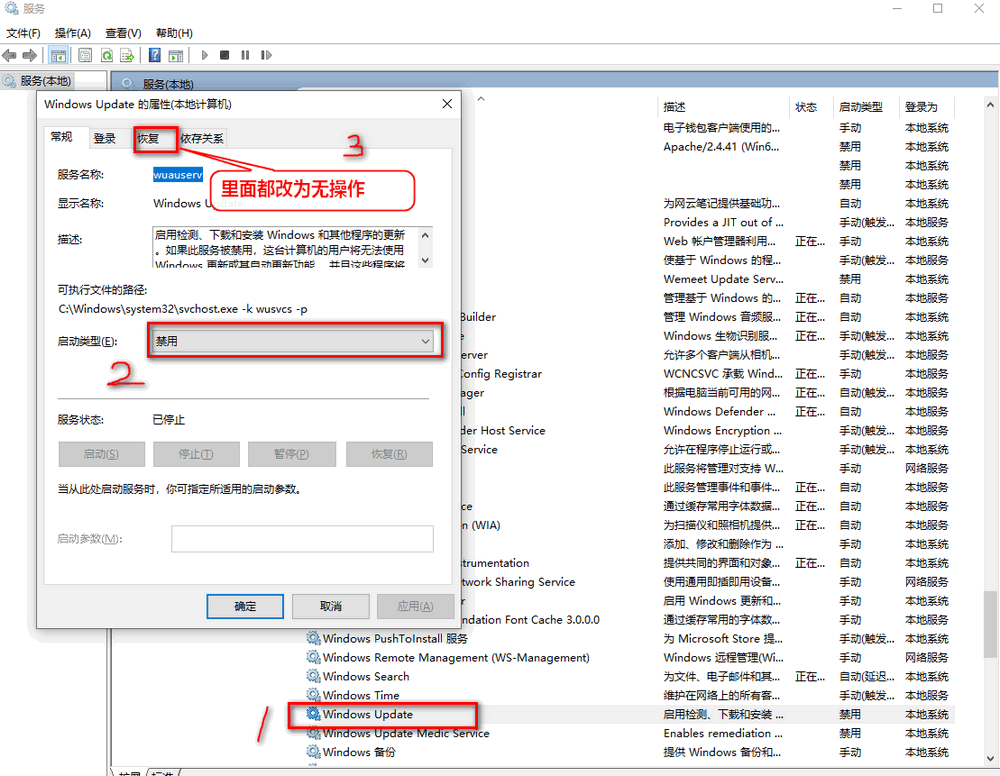1000x776 pixels.
Task: Select the Windows Remote Management (WS-Management) row
Action: click(x=630, y=657)
